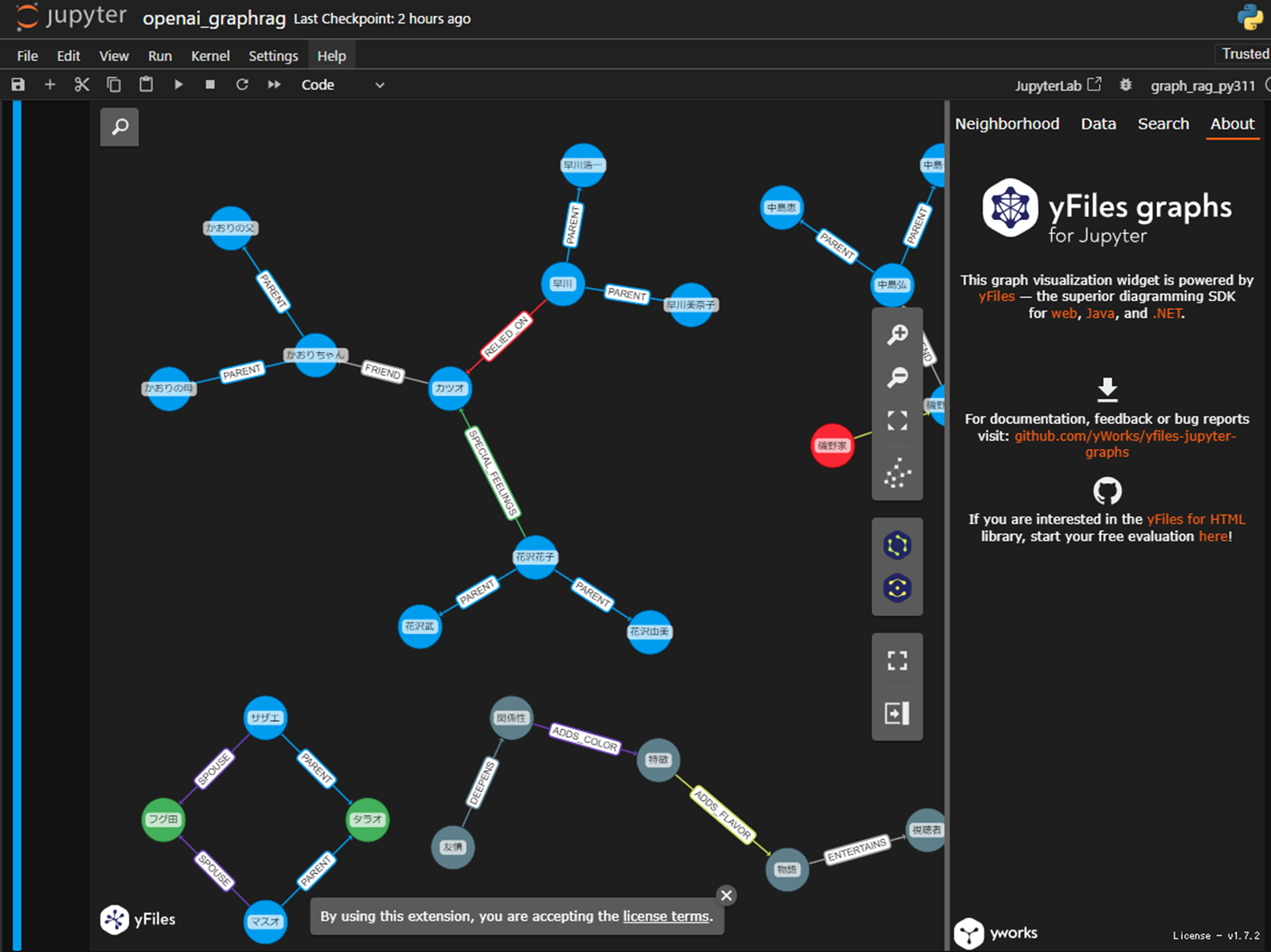
Task: Restart the kernel using the refresh icon
Action: click(x=242, y=85)
